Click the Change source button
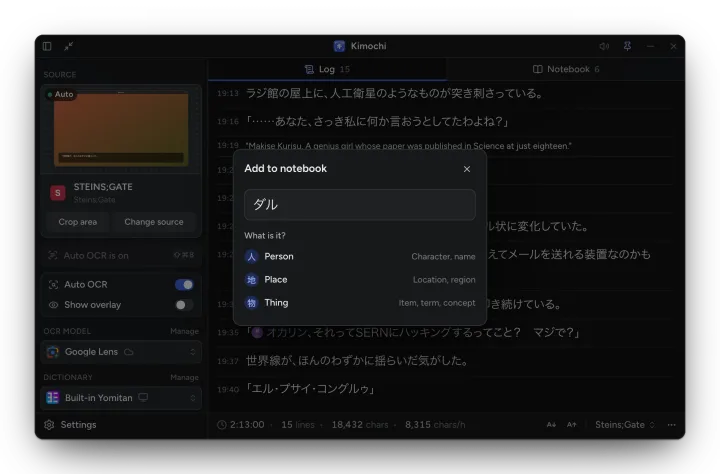The image size is (720, 474). 154,222
